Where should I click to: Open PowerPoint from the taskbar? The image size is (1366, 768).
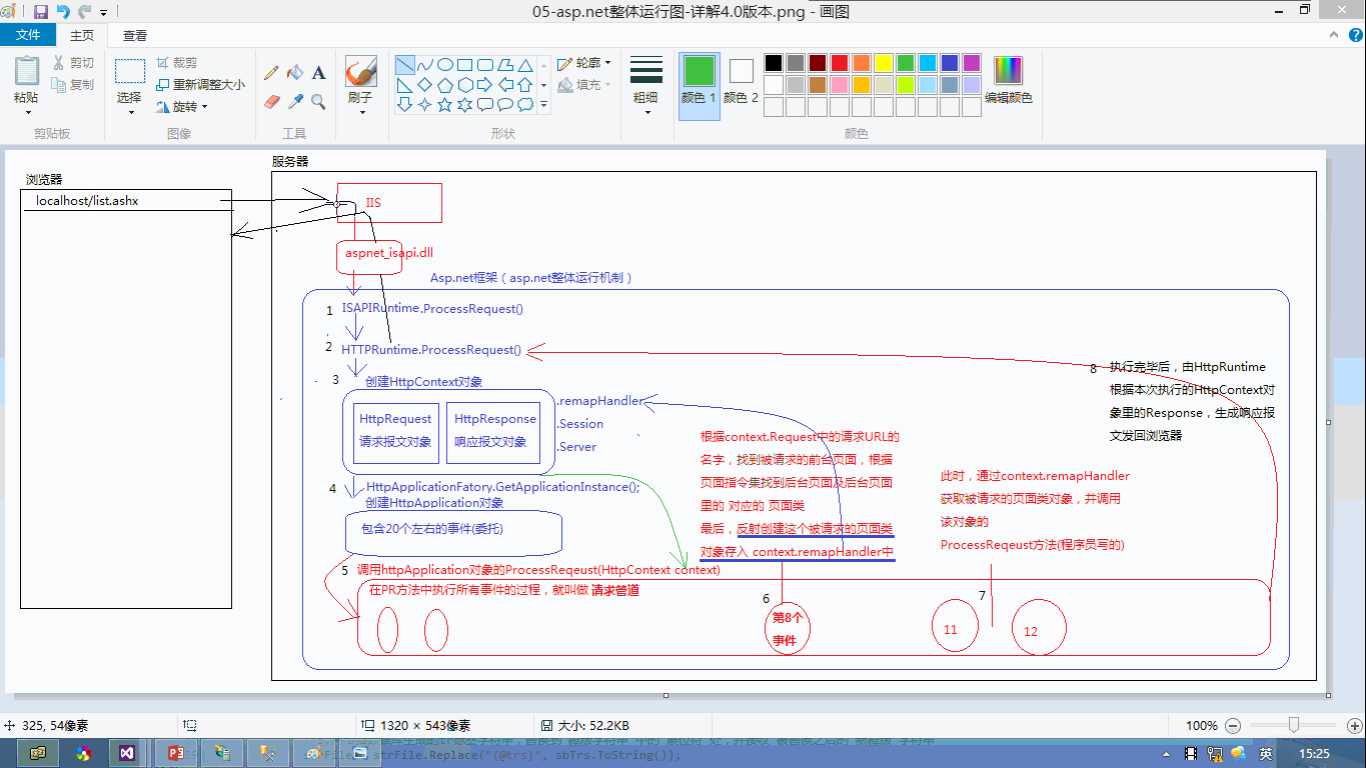(176, 753)
